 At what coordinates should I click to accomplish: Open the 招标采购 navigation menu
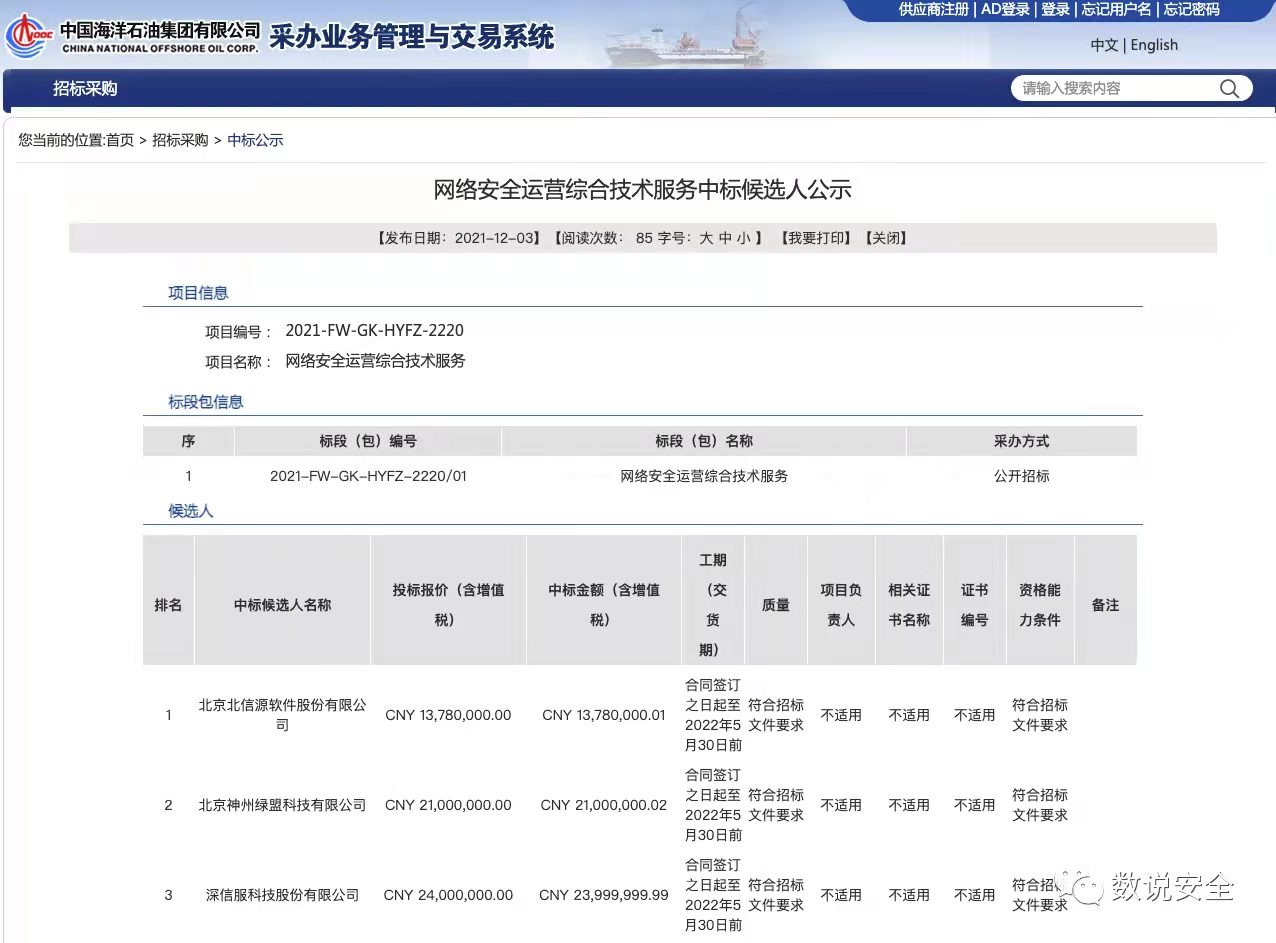click(85, 89)
